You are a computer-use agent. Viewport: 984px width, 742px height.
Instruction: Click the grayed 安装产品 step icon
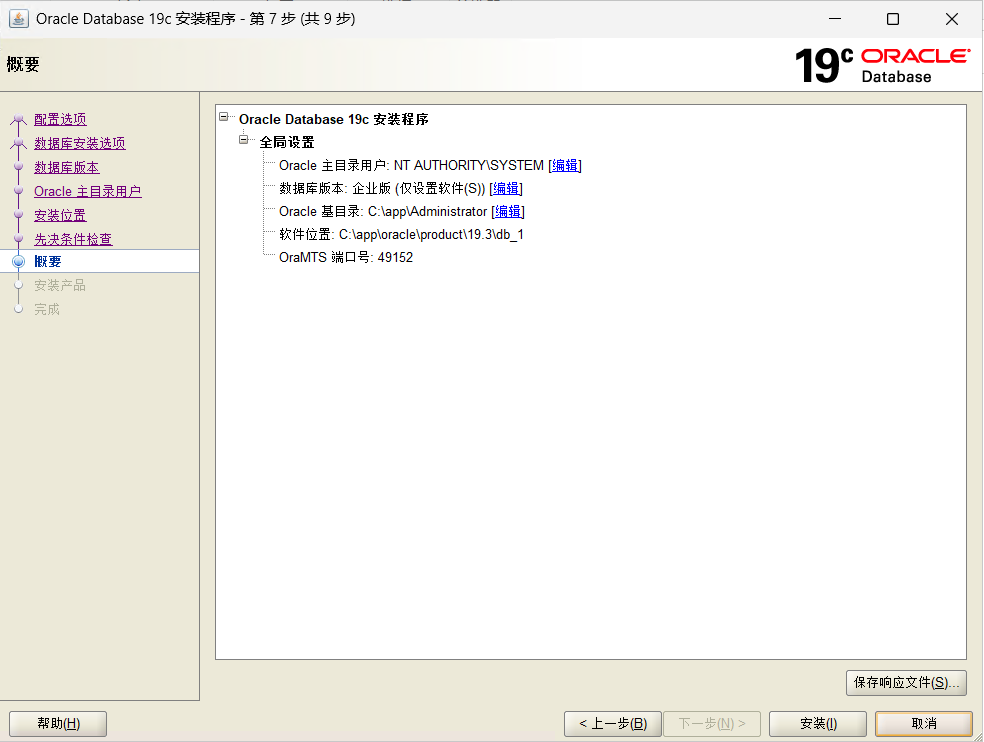(18, 285)
